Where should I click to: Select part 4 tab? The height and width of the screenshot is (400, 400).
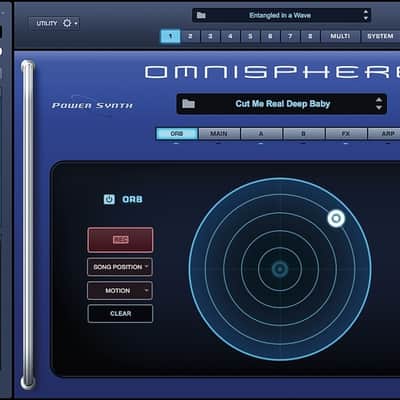click(230, 36)
